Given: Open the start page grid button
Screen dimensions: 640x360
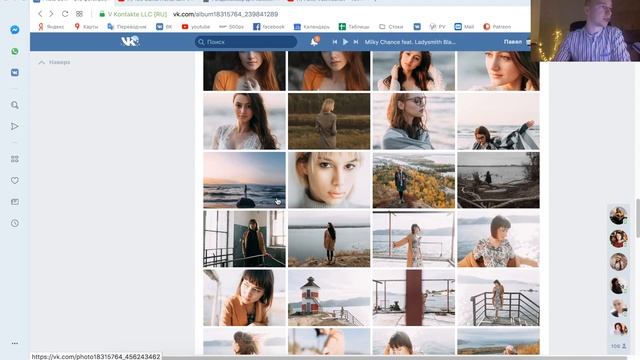Looking at the screenshot, I should click(x=79, y=14).
